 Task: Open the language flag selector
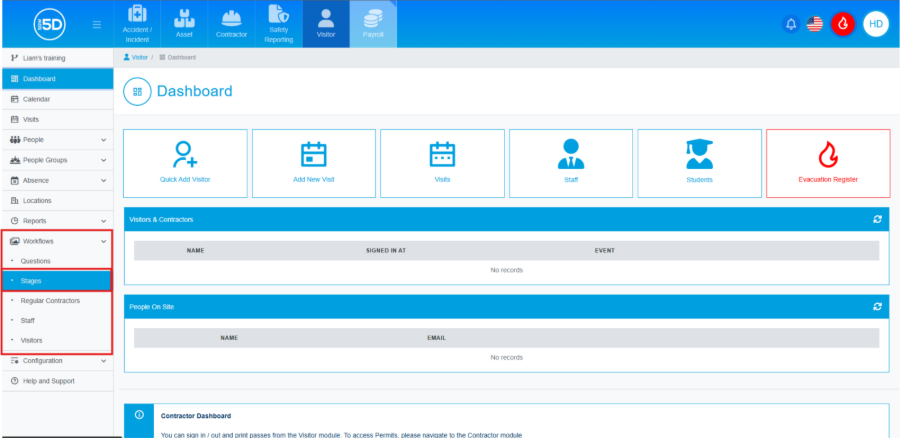(x=815, y=23)
